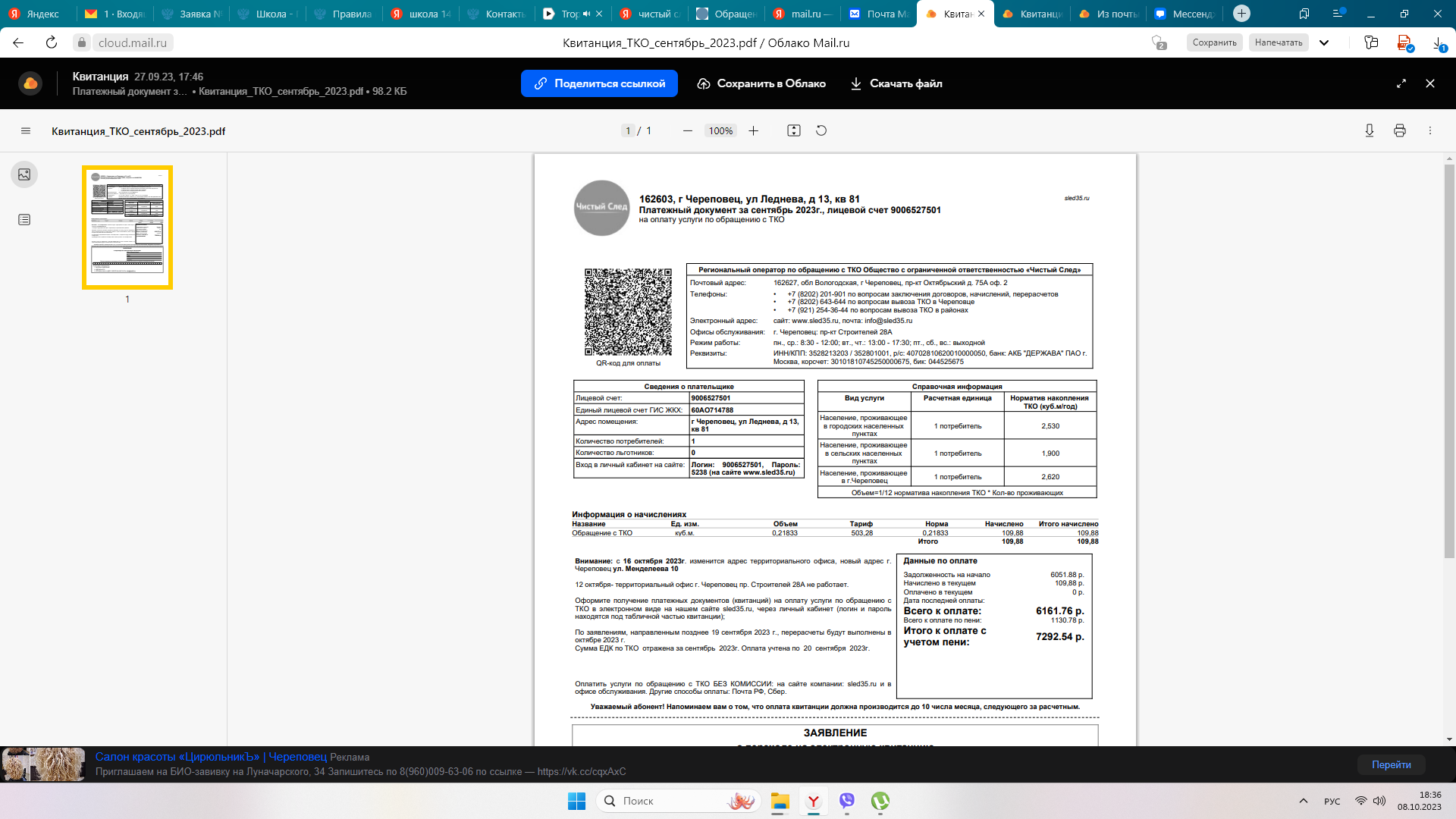The width and height of the screenshot is (1456, 819).
Task: Switch to the Мессендж browser tab
Action: (1182, 14)
